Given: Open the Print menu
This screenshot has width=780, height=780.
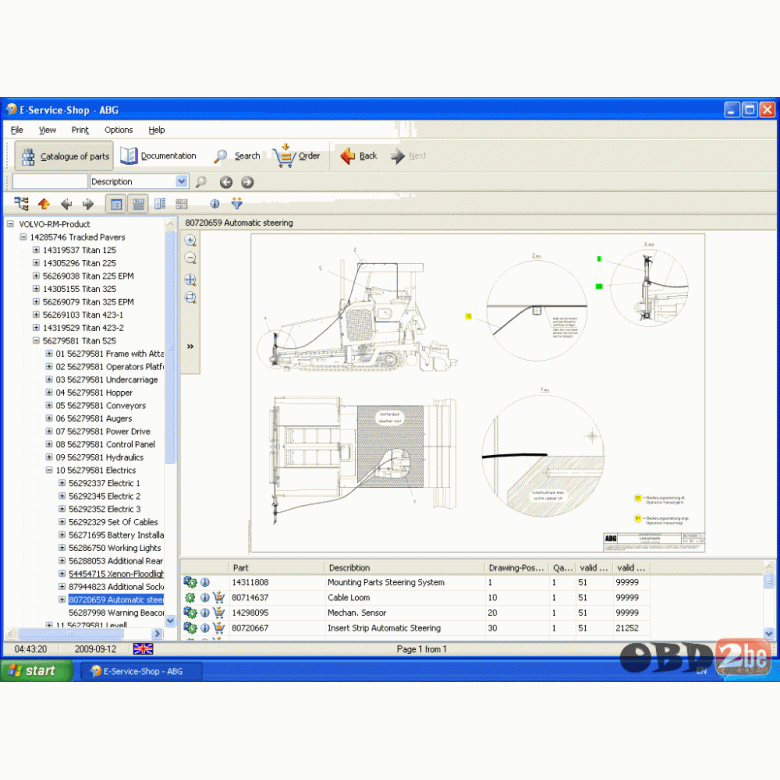Looking at the screenshot, I should click(80, 130).
